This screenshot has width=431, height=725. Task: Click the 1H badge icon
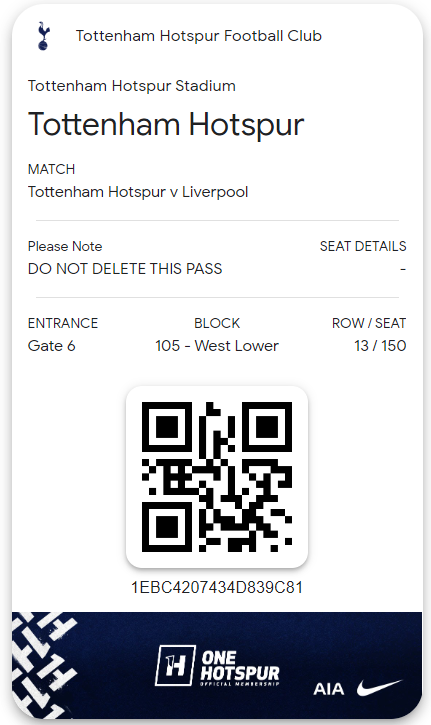pyautogui.click(x=175, y=665)
